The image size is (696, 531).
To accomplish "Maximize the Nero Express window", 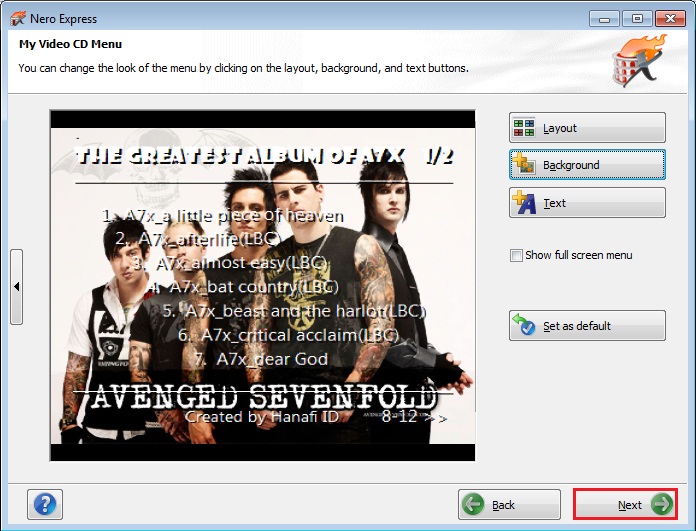I will point(637,19).
